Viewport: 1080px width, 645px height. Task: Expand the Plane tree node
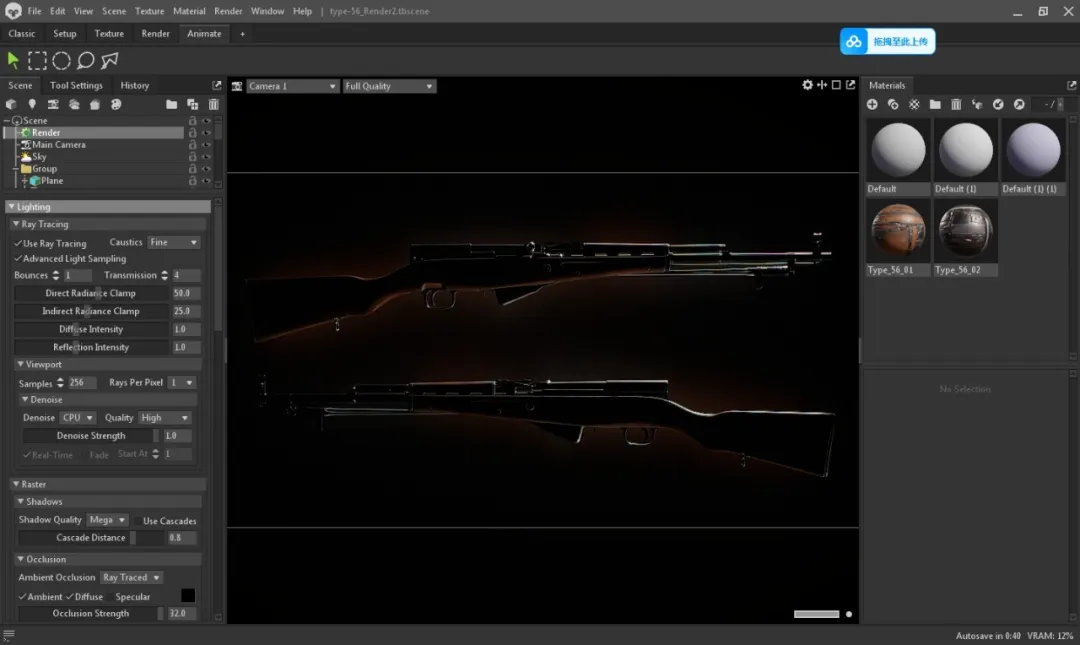25,181
